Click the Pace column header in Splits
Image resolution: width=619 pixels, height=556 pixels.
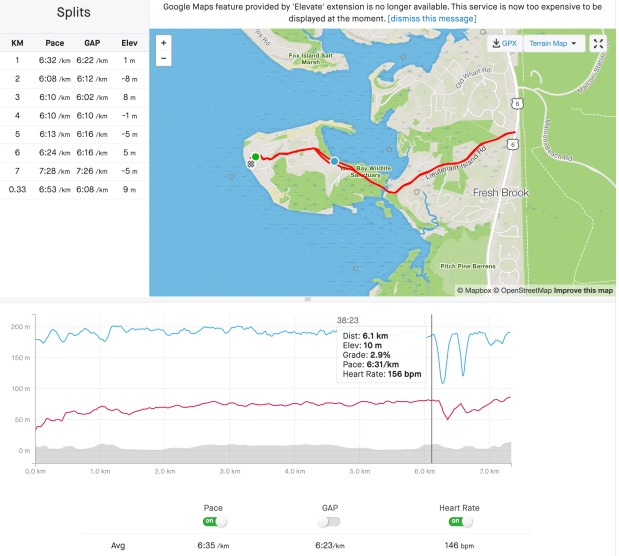(x=56, y=43)
